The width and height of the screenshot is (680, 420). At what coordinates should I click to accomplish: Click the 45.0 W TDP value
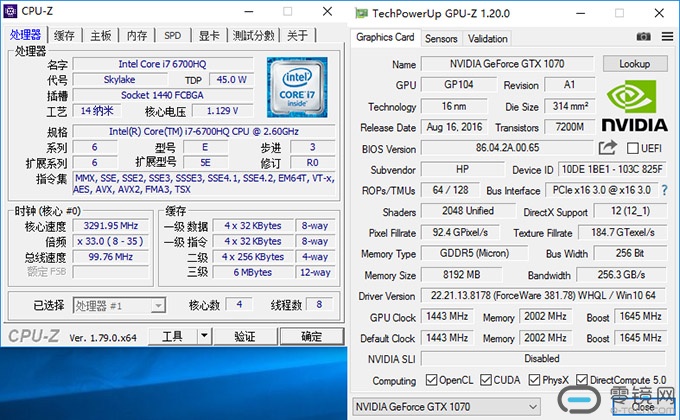pos(232,80)
